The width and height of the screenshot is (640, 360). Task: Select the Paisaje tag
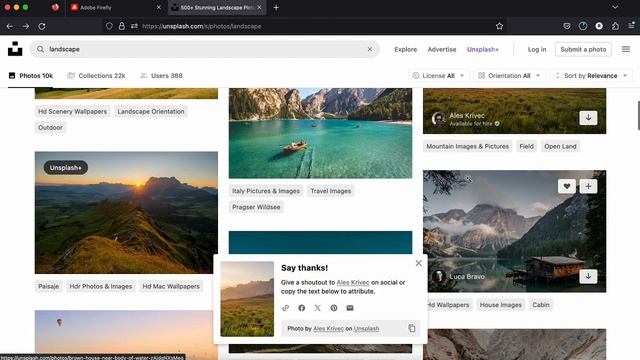pos(48,286)
